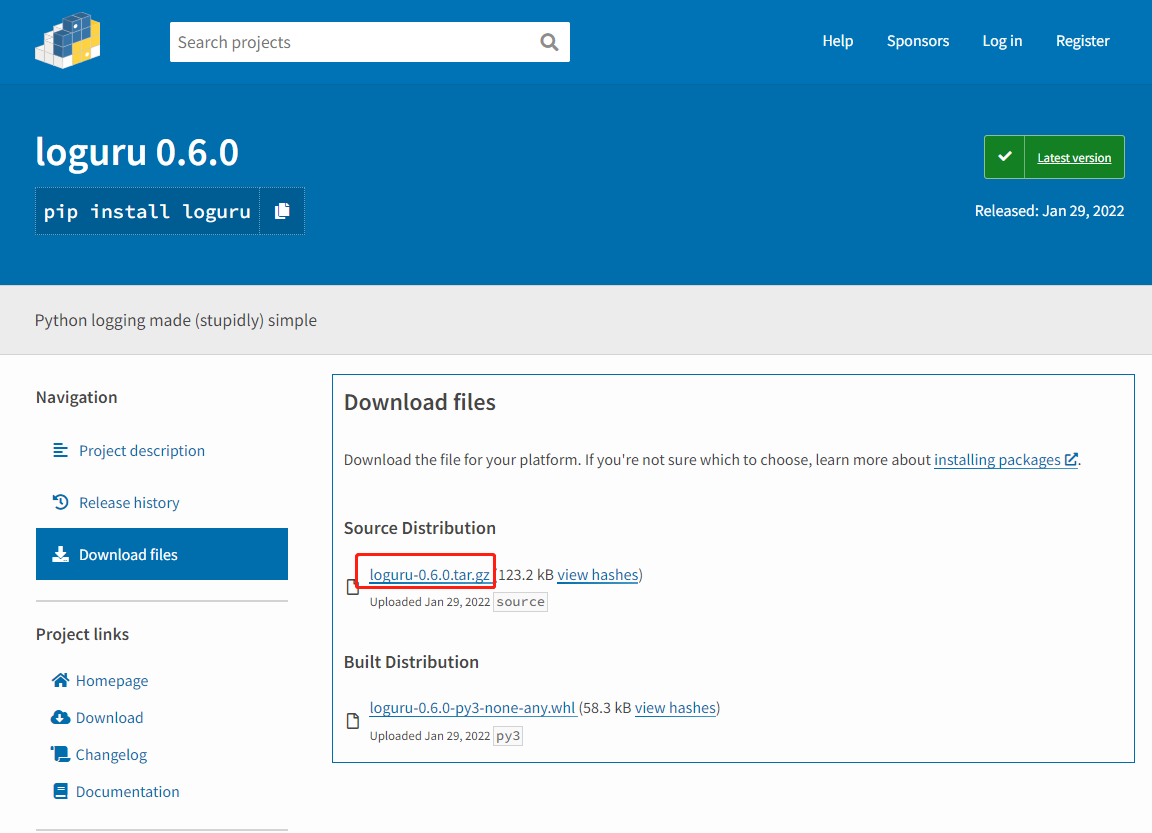Open the Changelog project link
Viewport: 1152px width, 833px height.
click(x=111, y=754)
